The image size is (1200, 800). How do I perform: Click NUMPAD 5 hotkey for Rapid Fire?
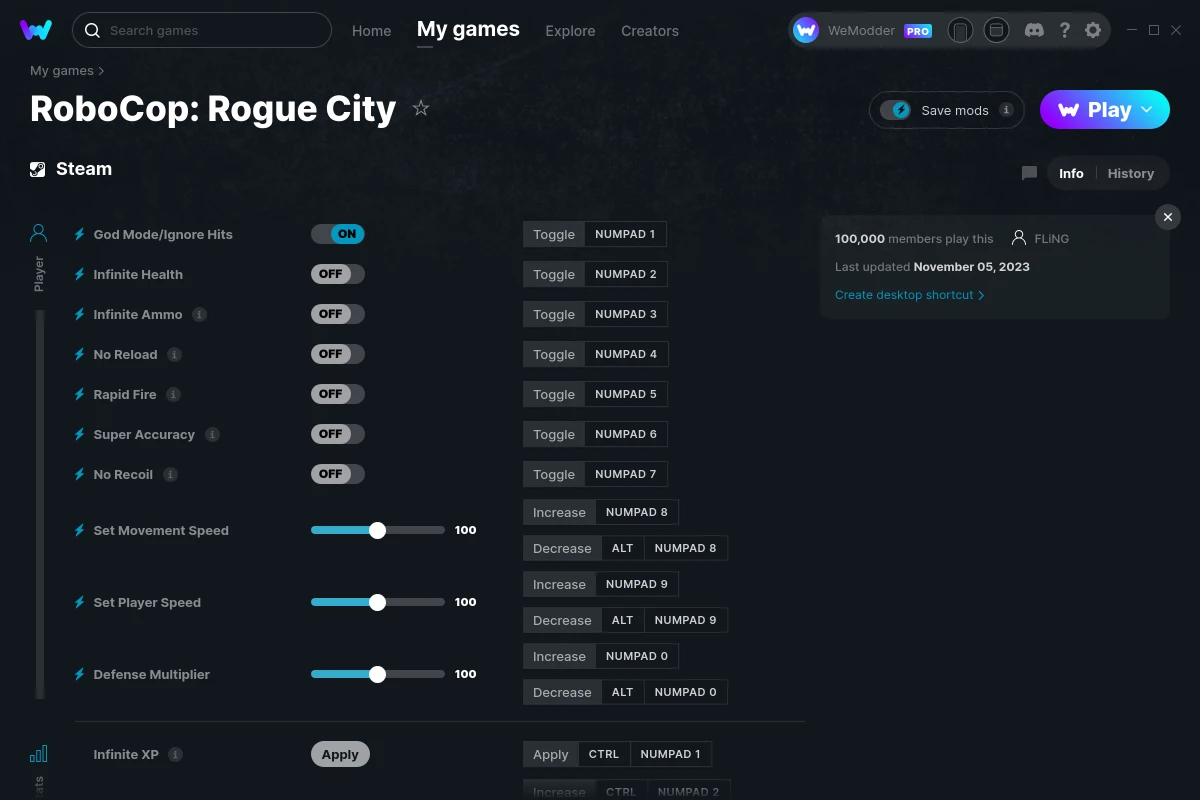click(625, 394)
